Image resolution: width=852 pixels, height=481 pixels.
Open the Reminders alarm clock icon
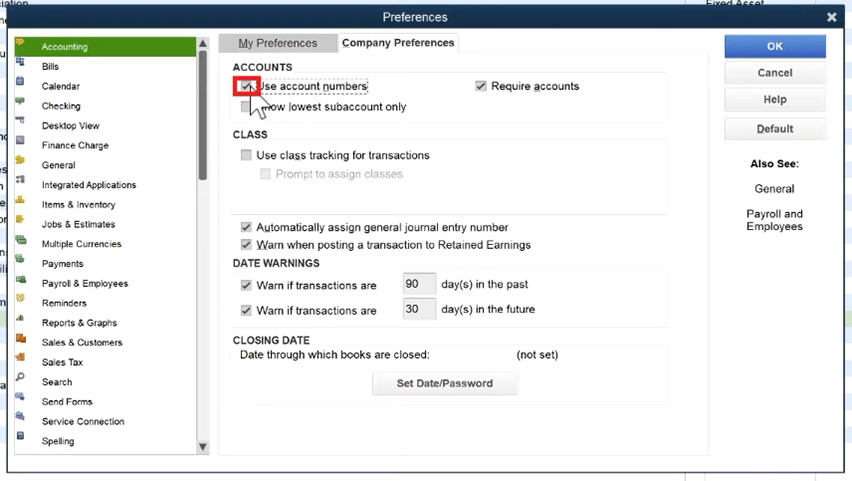tap(20, 298)
